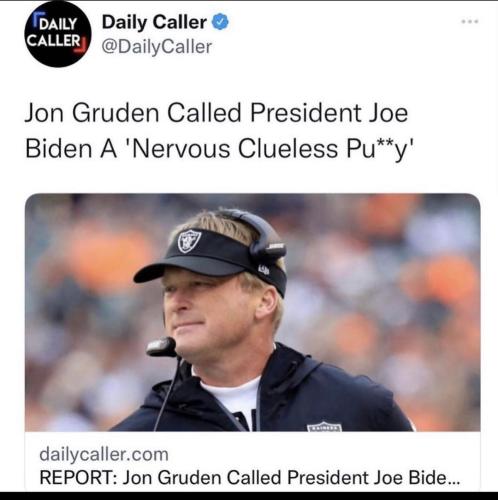Click the blue verified checkmark badge
Image resolution: width=498 pixels, height=500 pixels.
(220, 22)
